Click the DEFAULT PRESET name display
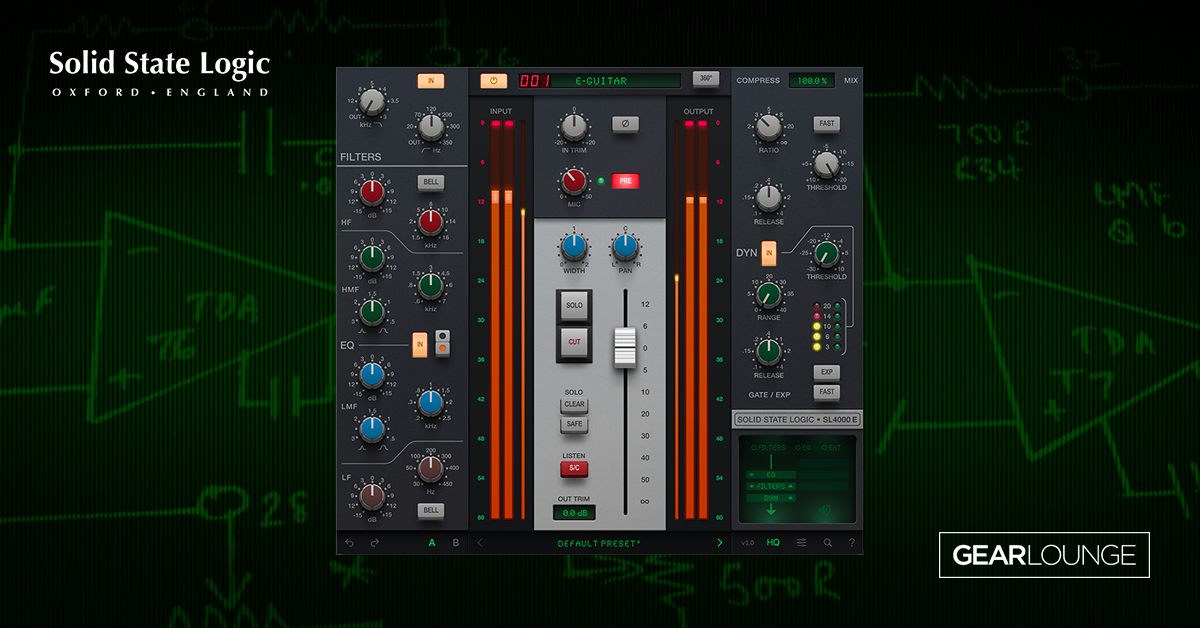Viewport: 1200px width, 628px height. click(x=597, y=542)
